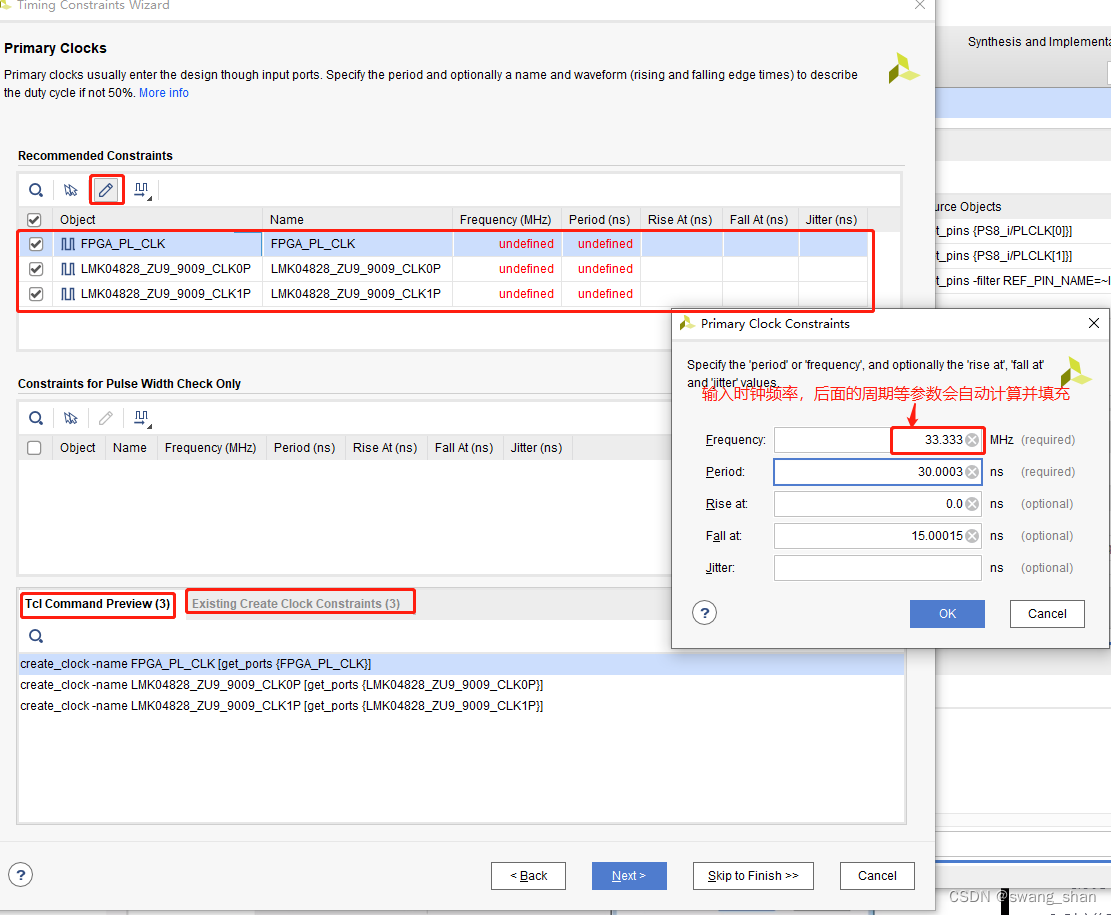The image size is (1111, 915).
Task: Click the search icon in Tcl Command Preview
Action: coord(35,636)
